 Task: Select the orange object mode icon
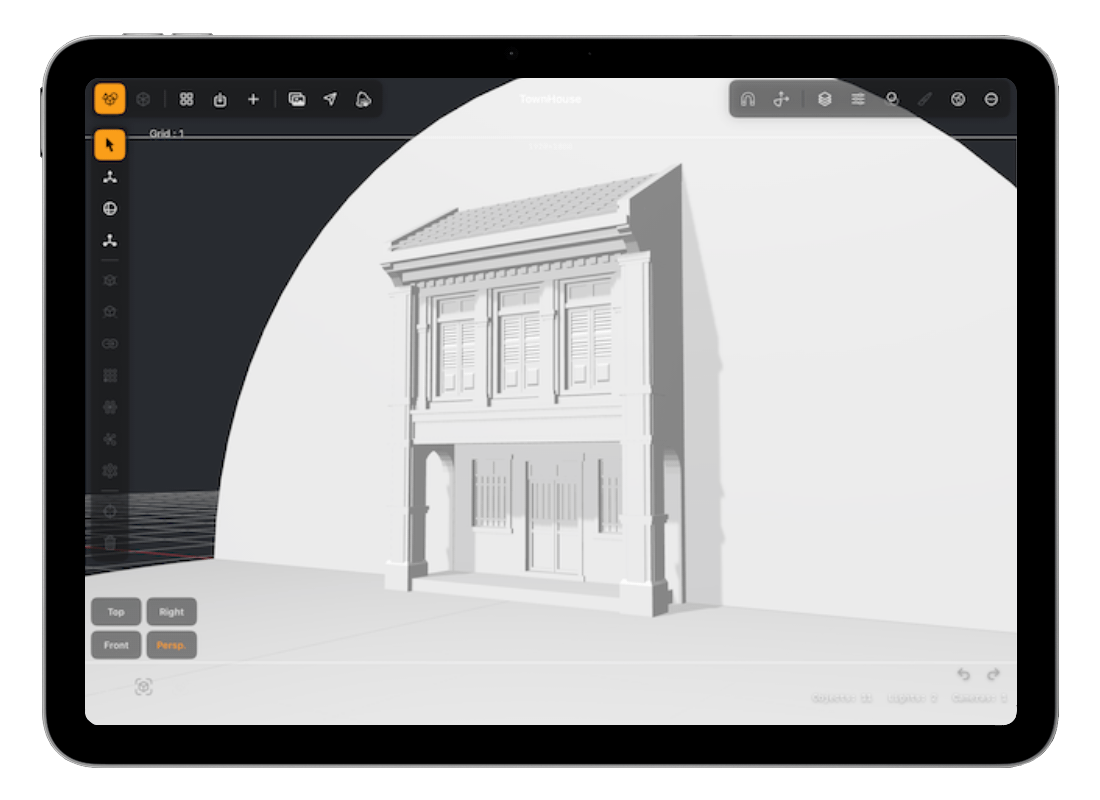coord(109,99)
